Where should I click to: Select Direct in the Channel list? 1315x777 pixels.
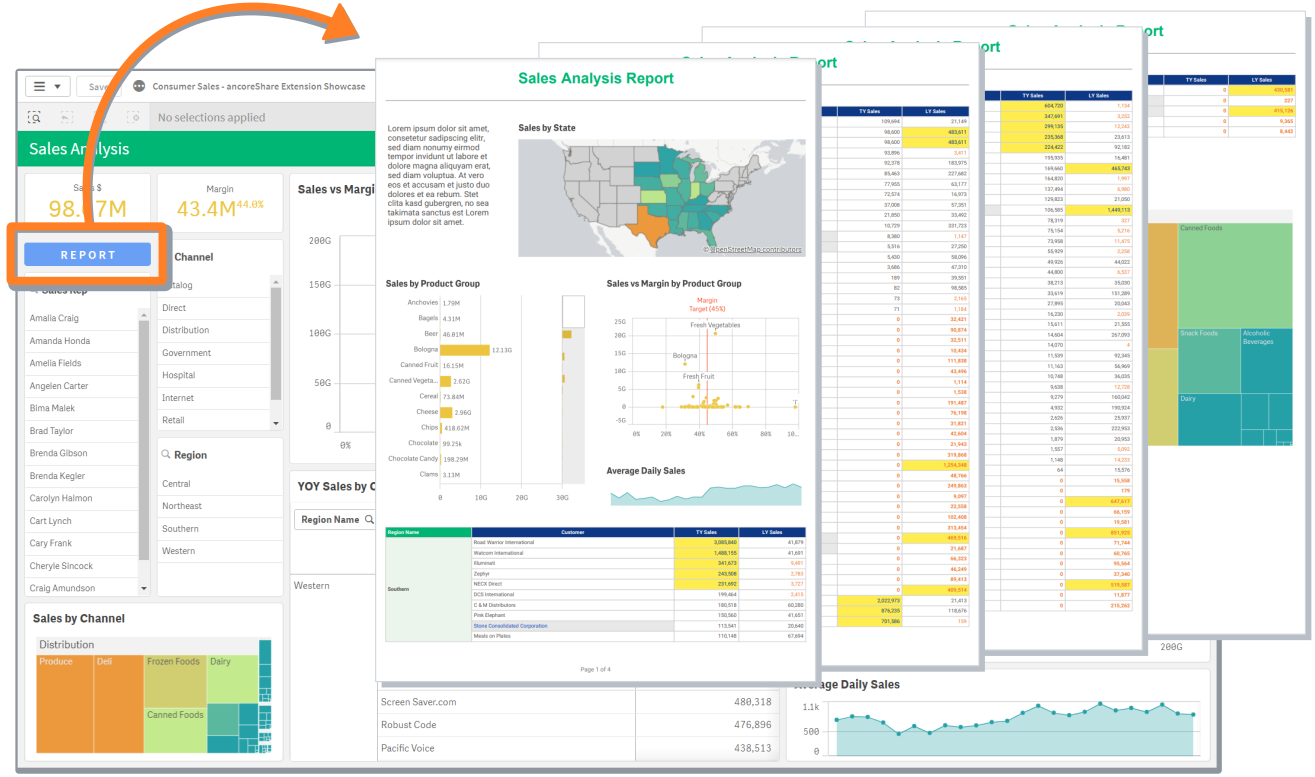coord(214,308)
